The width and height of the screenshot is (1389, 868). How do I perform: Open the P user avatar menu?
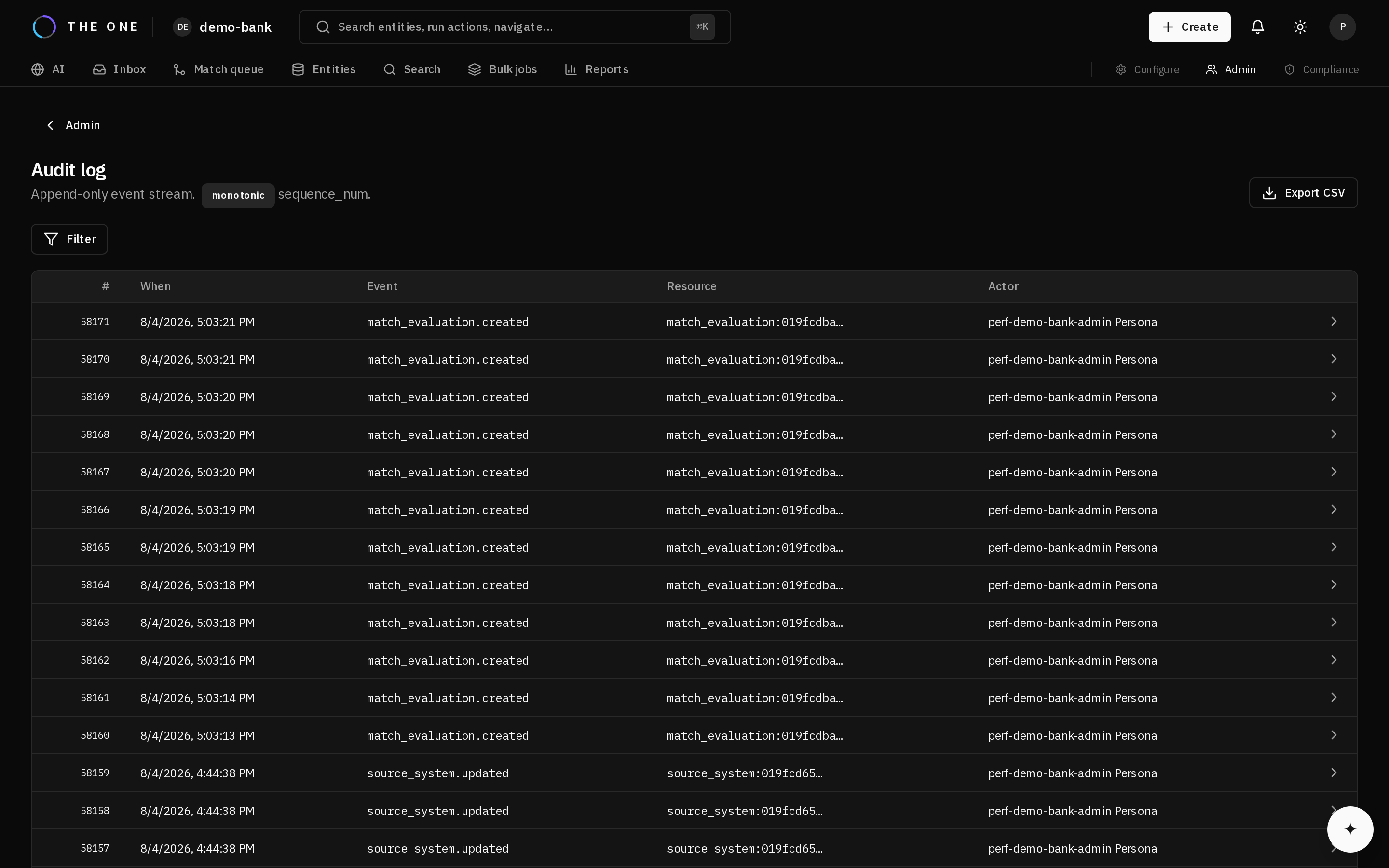(1342, 27)
